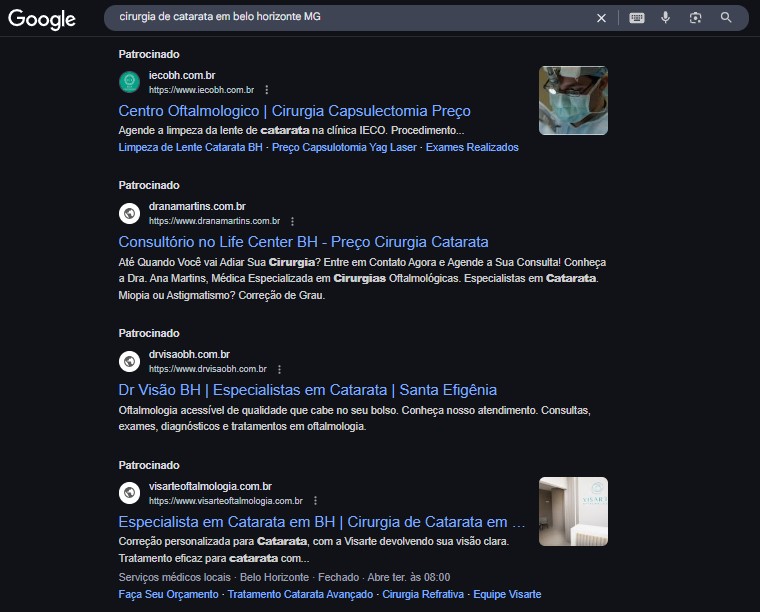Open the three-dot menu beside drvisaobh.com.br URL
This screenshot has width=760, height=612.
click(x=279, y=369)
